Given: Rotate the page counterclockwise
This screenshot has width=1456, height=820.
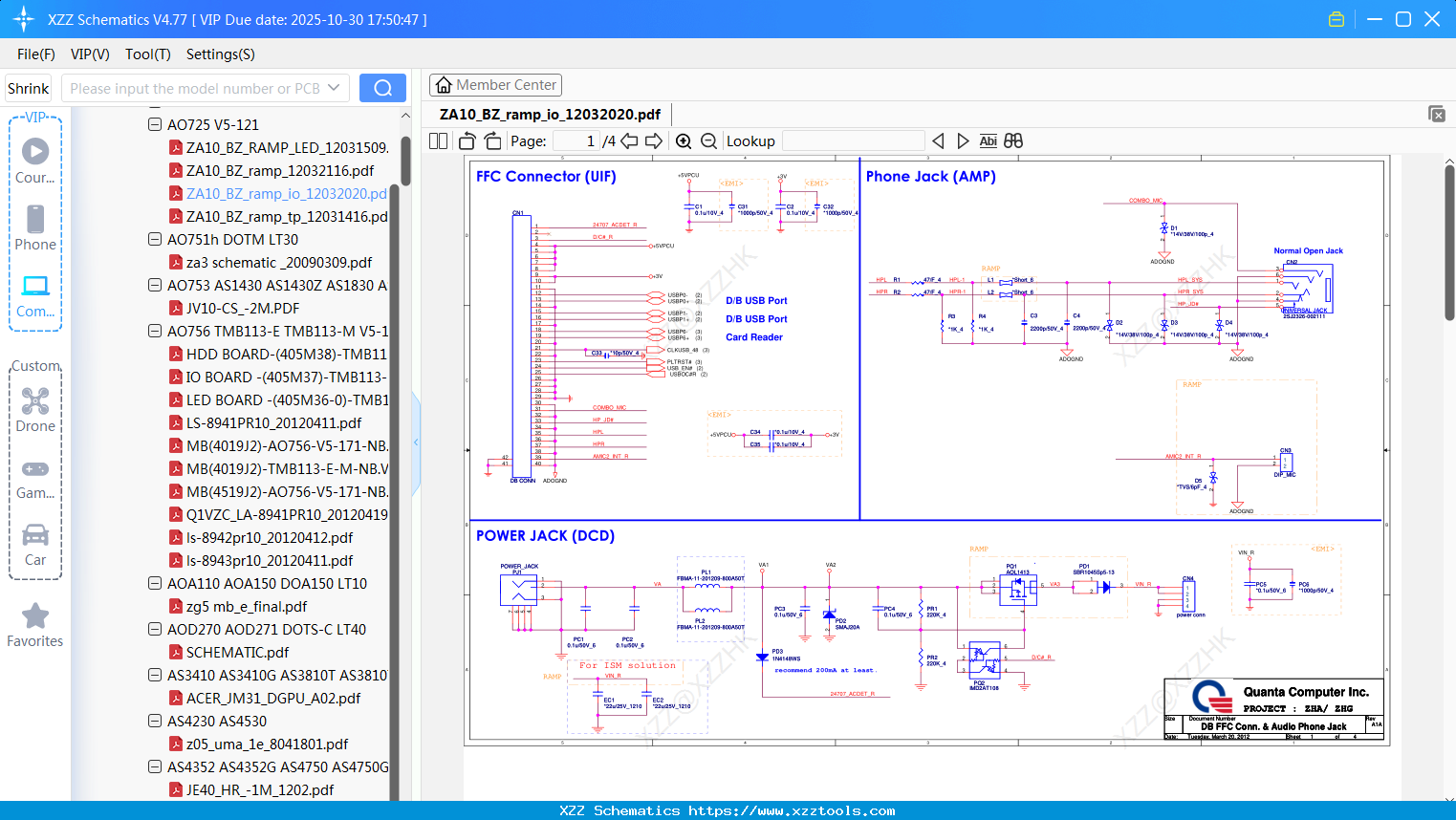Looking at the screenshot, I should coord(467,141).
